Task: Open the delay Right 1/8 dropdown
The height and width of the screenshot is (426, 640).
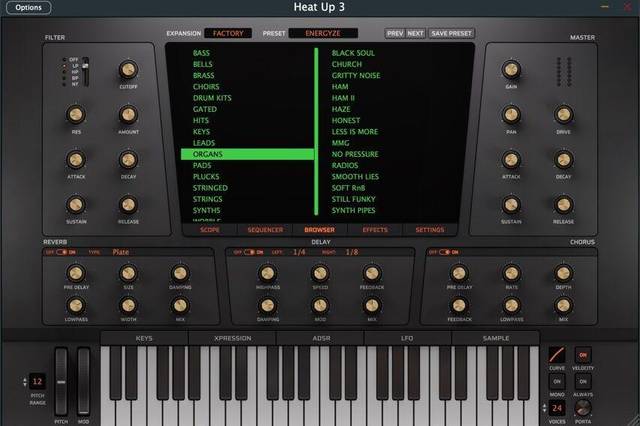Action: coord(352,252)
